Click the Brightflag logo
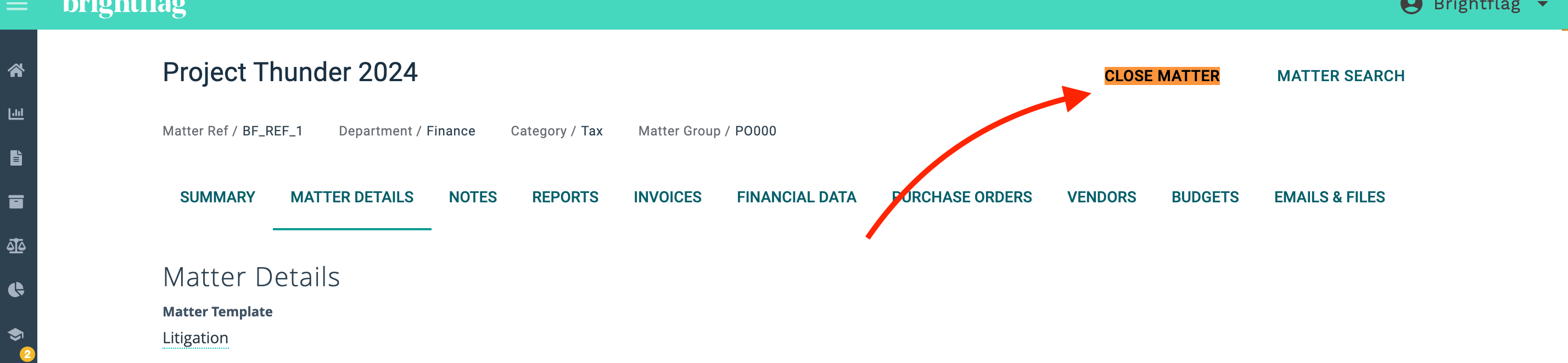This screenshot has width=1568, height=363. click(125, 7)
